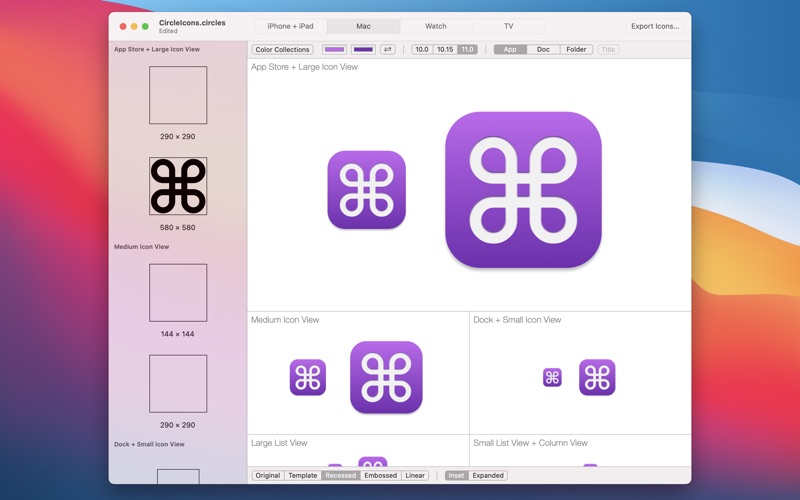Viewport: 800px width, 500px height.
Task: Choose the Doc icon type
Action: tap(543, 49)
